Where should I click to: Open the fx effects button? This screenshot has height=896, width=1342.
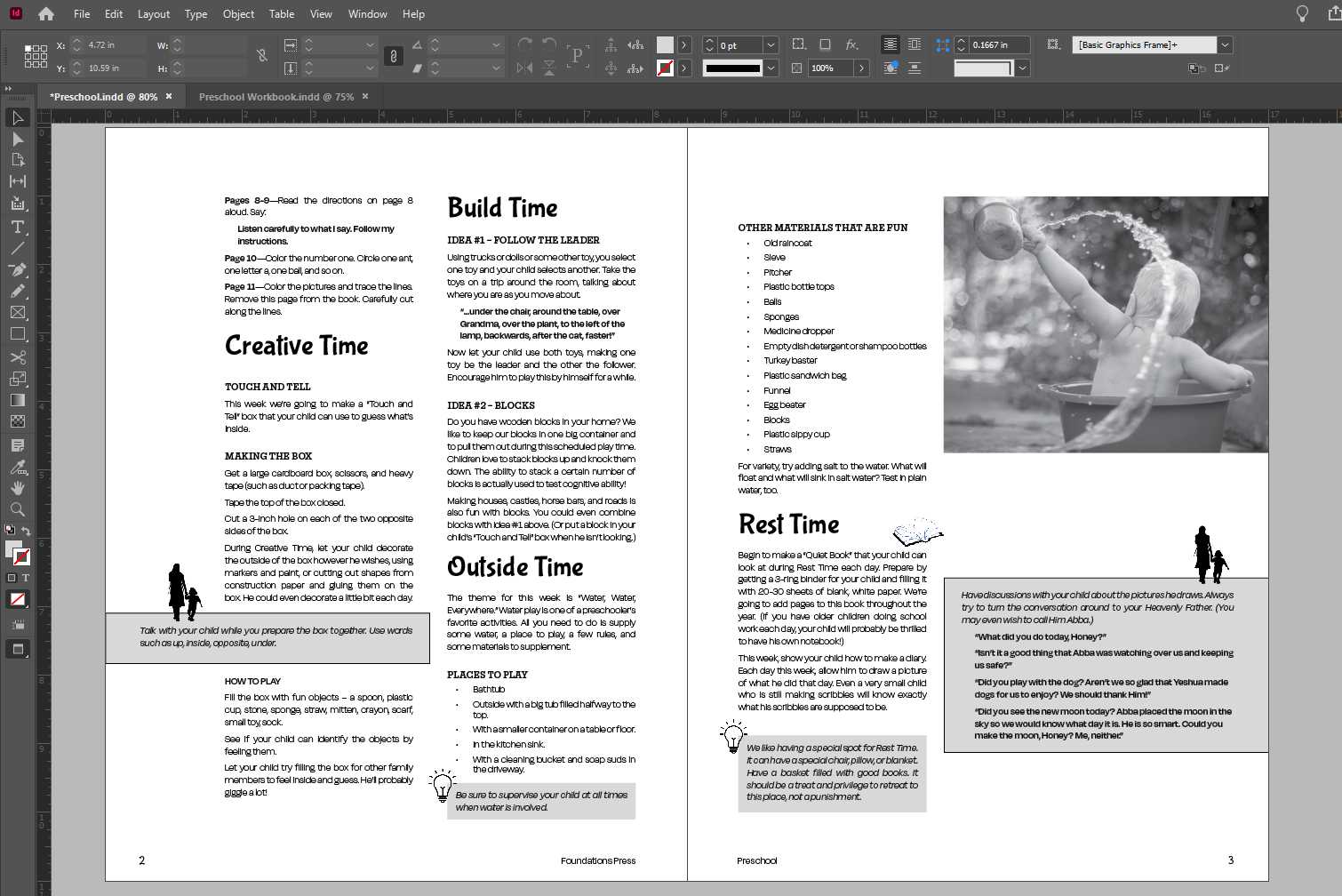851,44
